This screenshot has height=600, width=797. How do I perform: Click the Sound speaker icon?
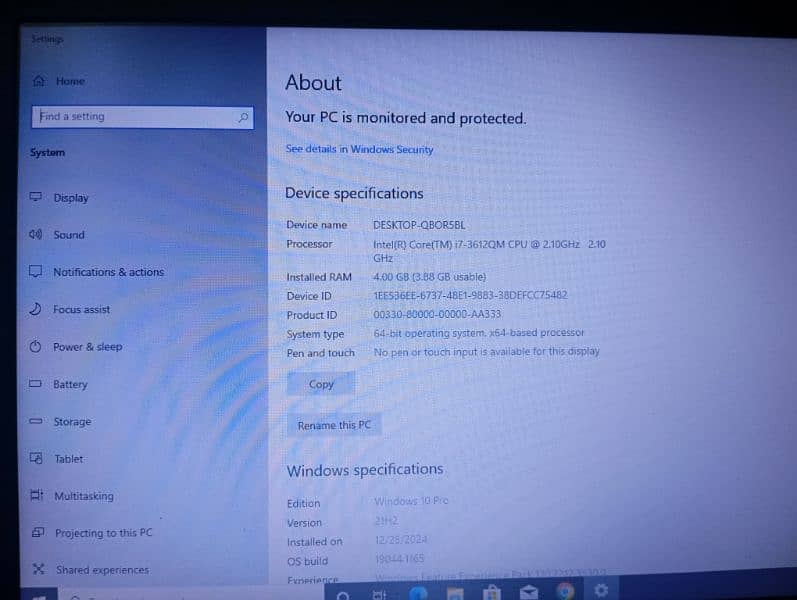pyautogui.click(x=36, y=234)
